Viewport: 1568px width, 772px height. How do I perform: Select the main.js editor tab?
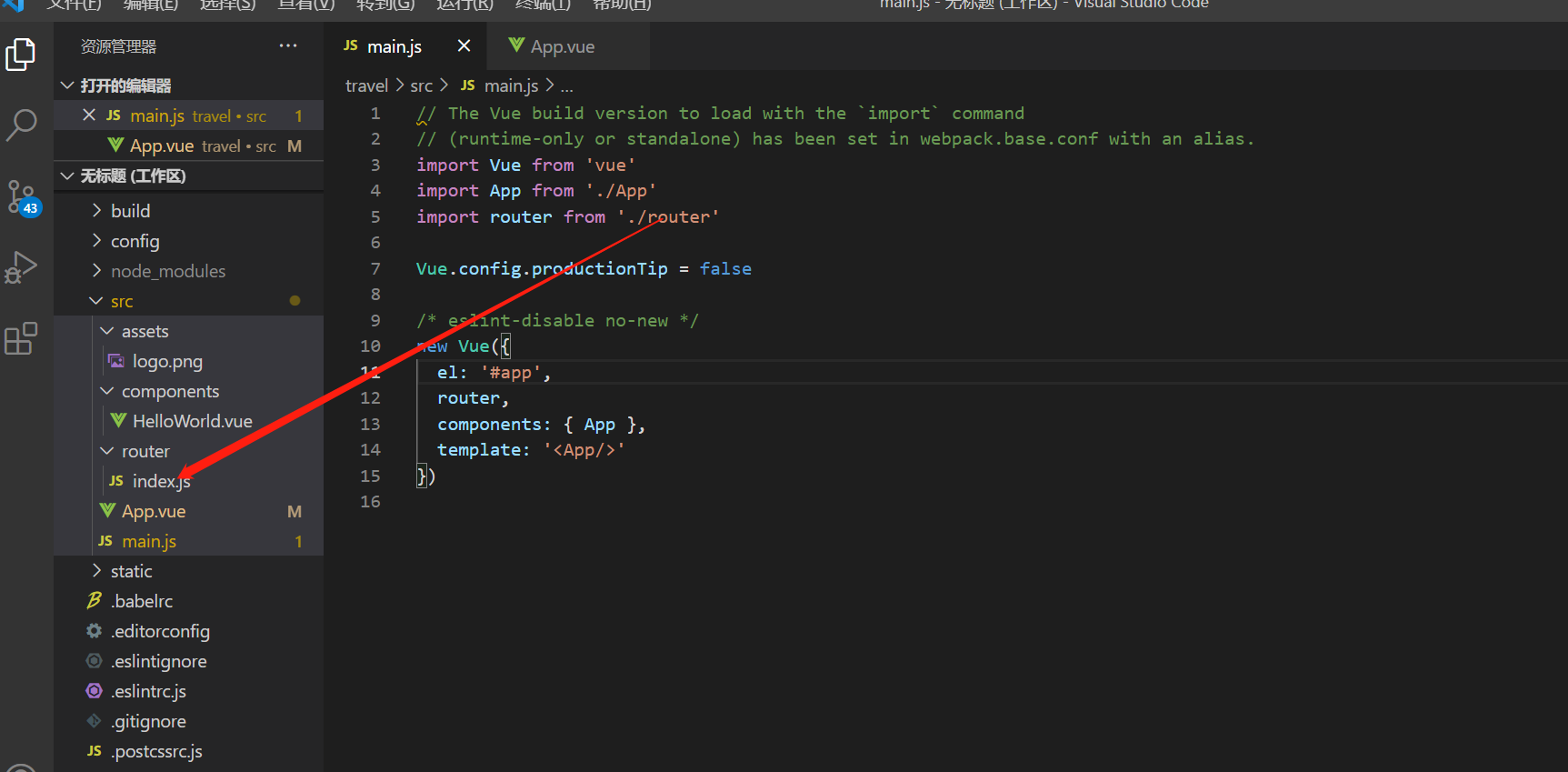point(404,46)
